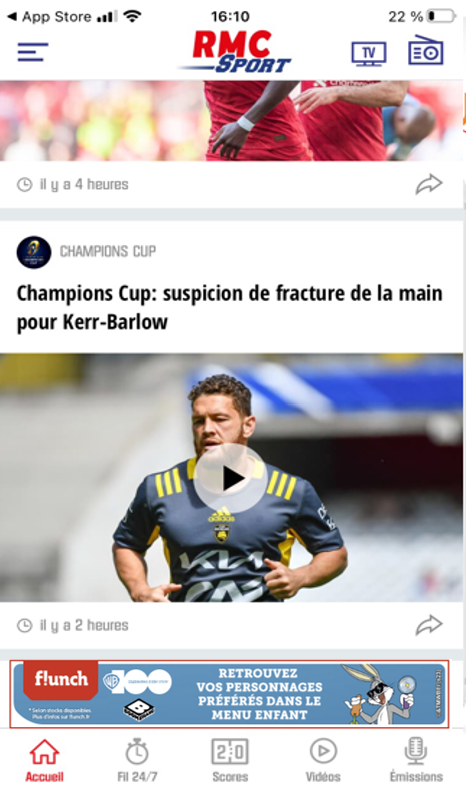This screenshot has width=466, height=804.
Task: Tap the RMC Sport logo
Action: click(x=235, y=51)
